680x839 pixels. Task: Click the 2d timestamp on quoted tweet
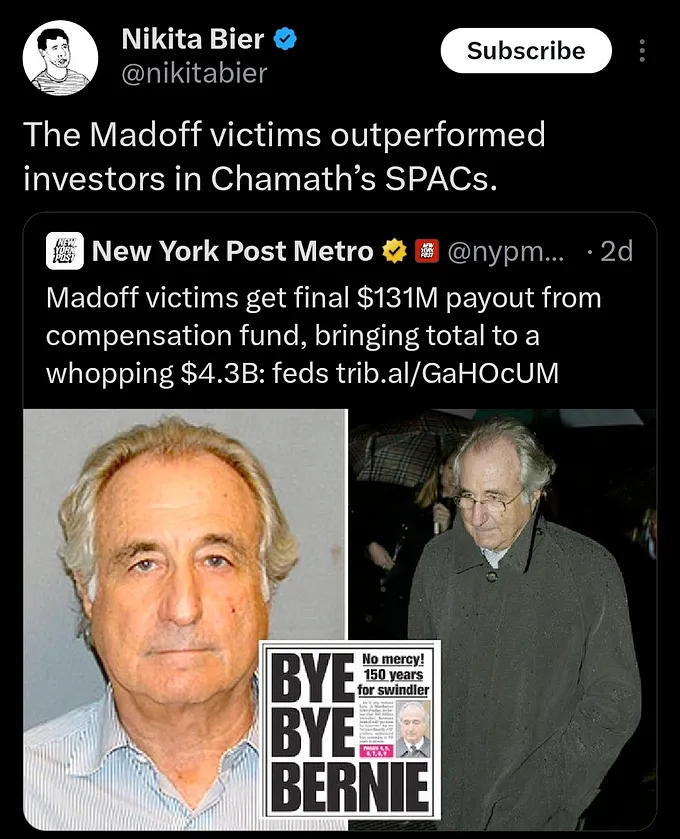pyautogui.click(x=616, y=251)
